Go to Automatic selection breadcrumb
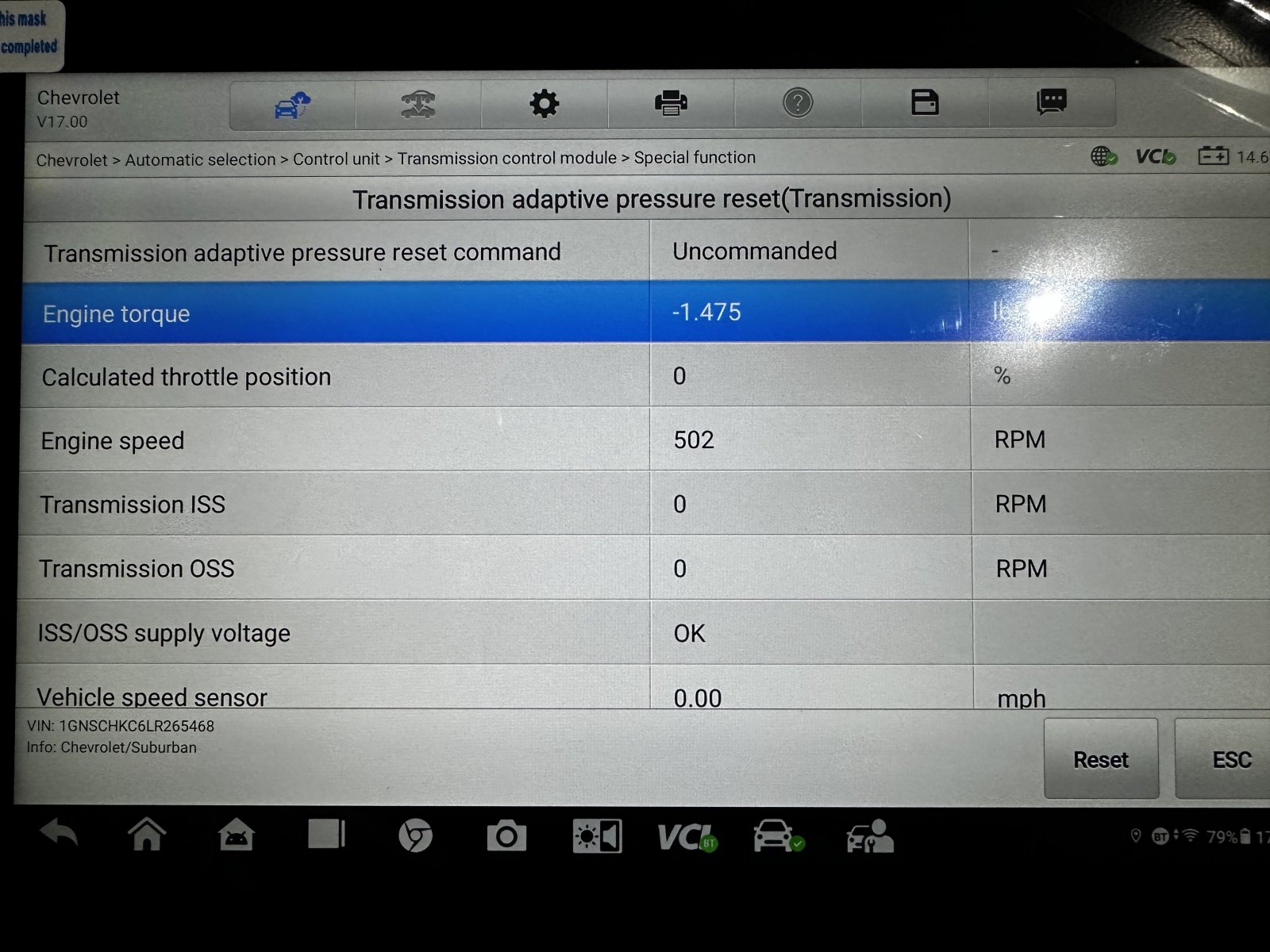 point(200,159)
